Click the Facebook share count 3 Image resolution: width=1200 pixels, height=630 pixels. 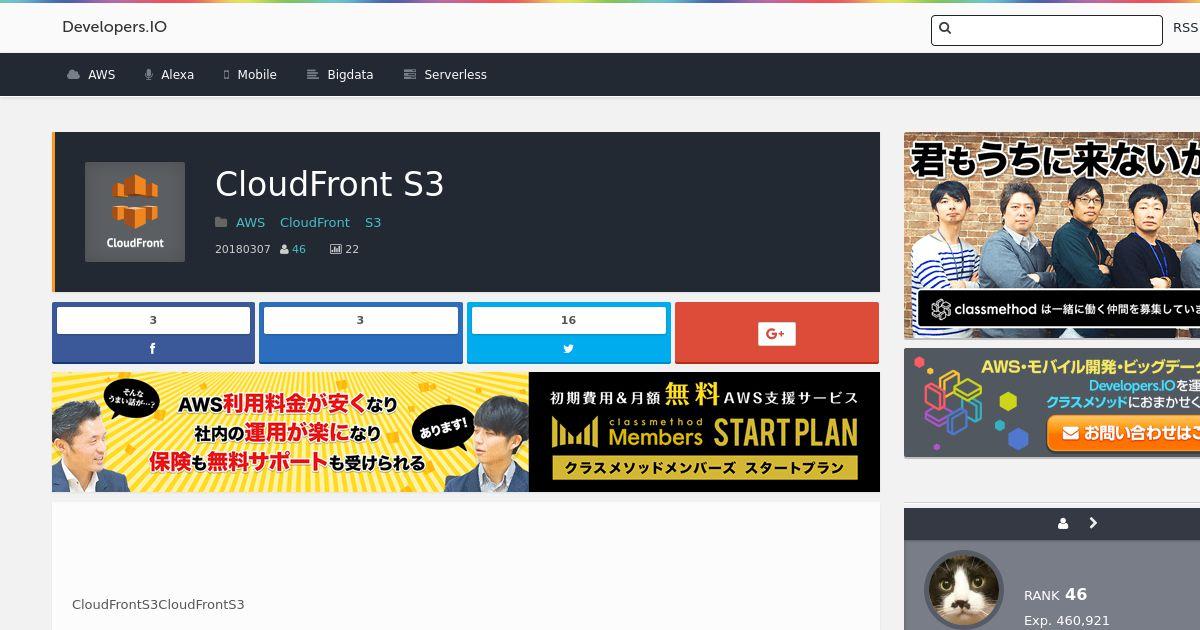153,320
